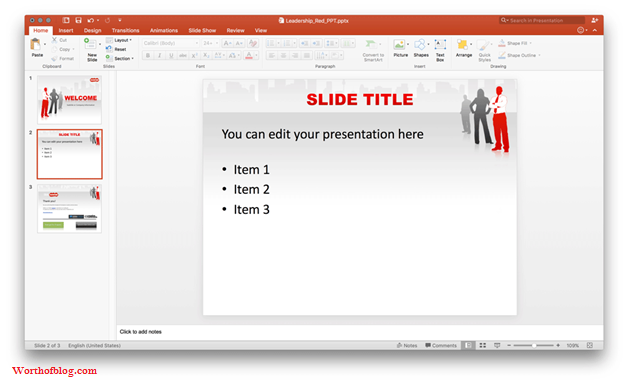Open the Slide Show tab
Viewport: 628px width, 384px height.
coord(202,30)
